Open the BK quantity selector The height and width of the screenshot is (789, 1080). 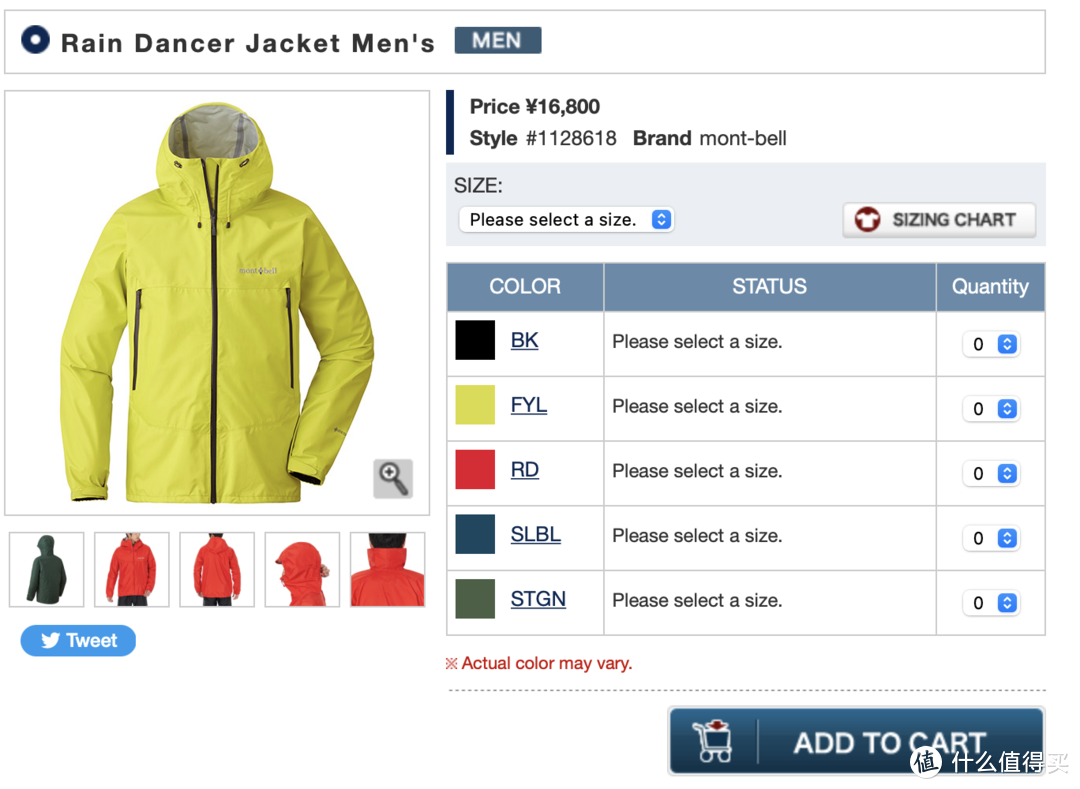coord(990,344)
